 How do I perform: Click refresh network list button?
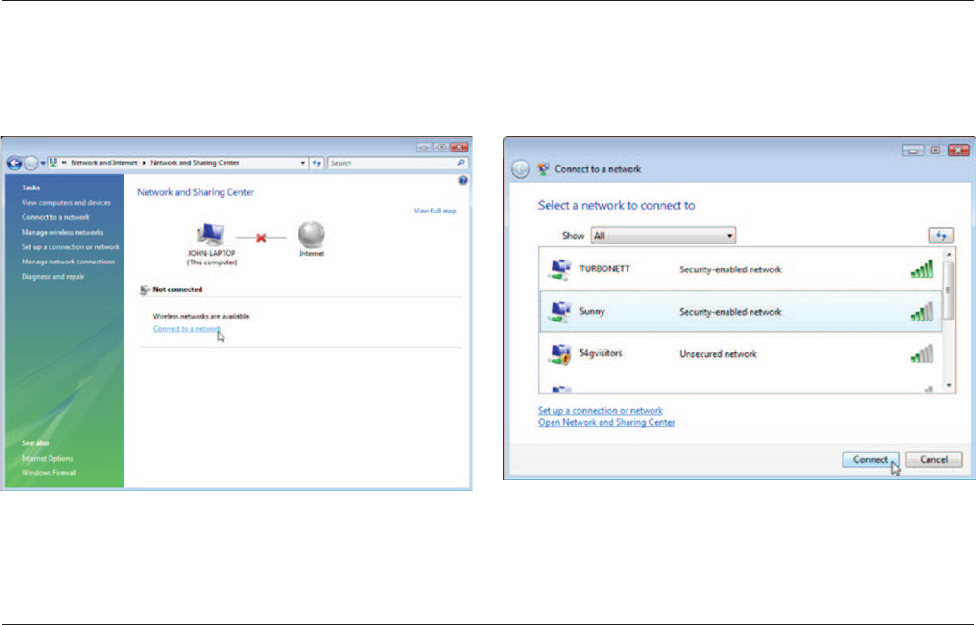pos(941,235)
